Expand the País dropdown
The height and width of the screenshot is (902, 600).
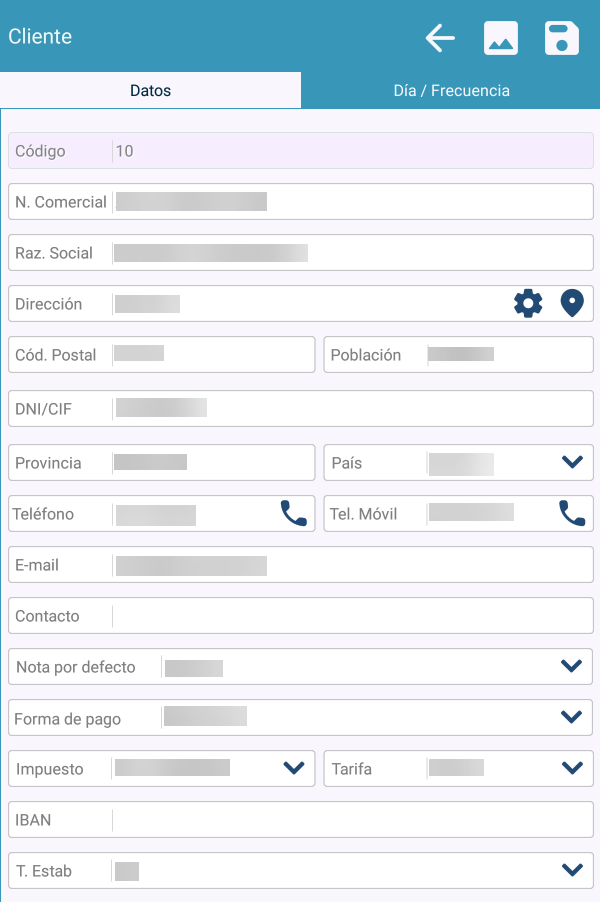click(x=572, y=462)
